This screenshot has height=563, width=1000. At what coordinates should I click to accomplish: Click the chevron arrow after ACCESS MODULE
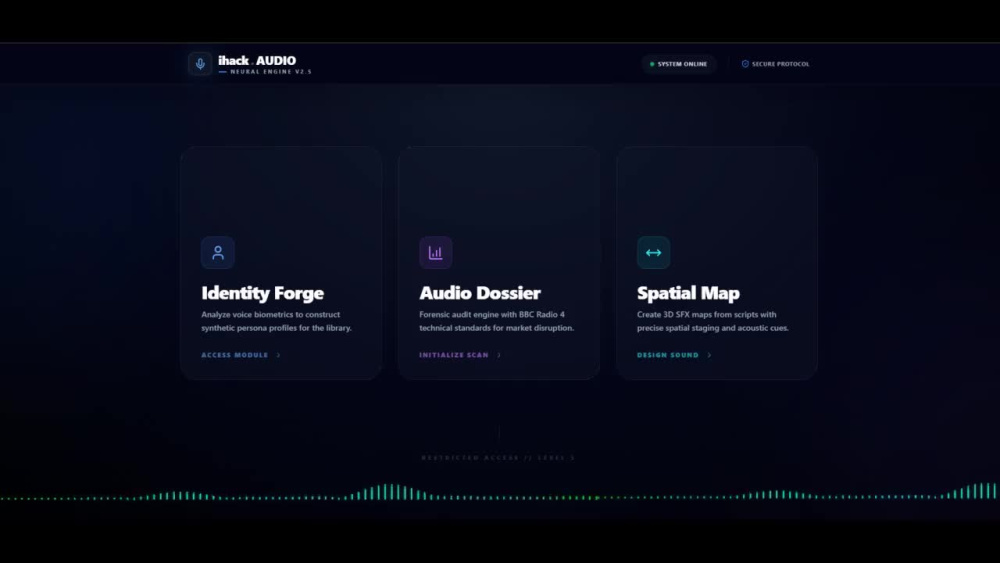(x=278, y=355)
